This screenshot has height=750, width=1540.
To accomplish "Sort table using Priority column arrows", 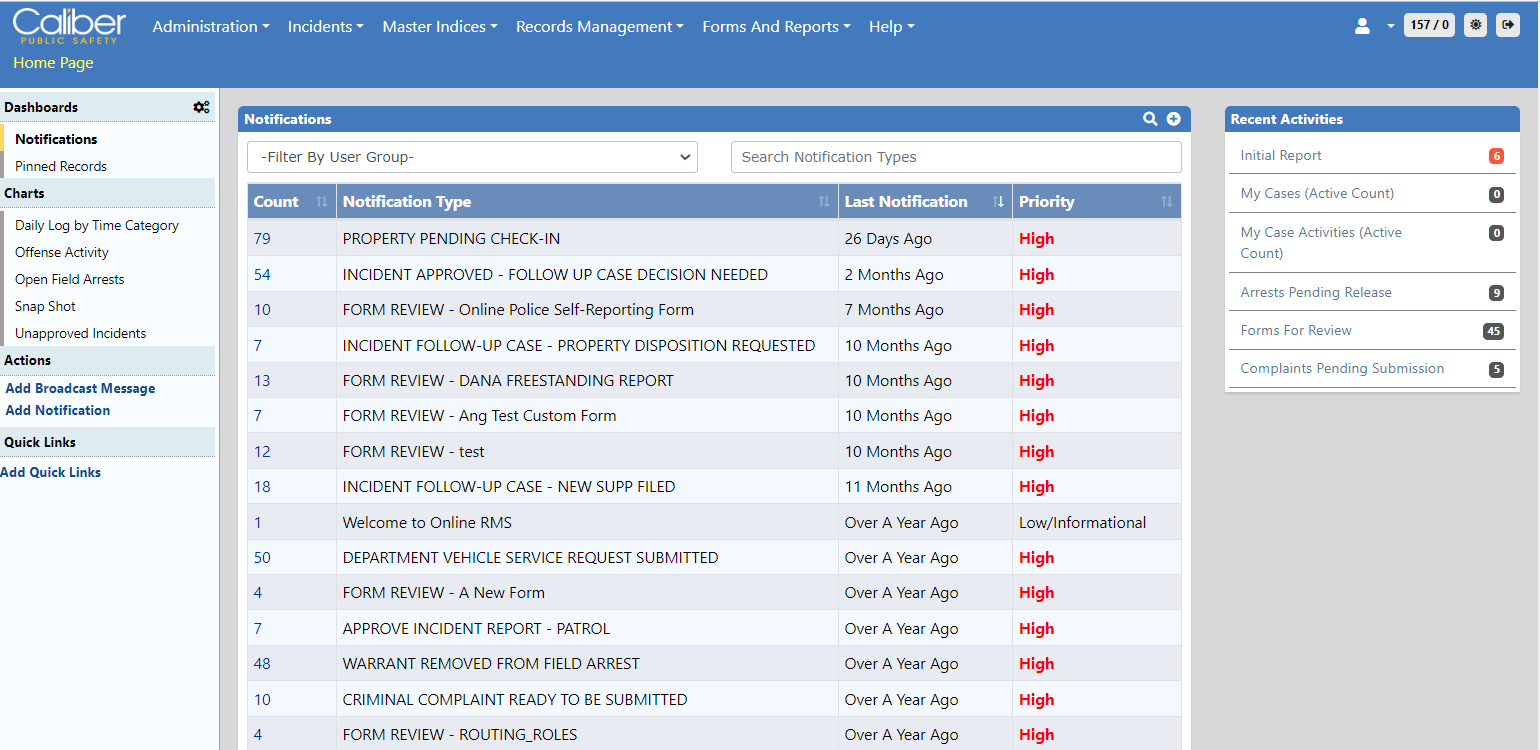I will (x=1166, y=202).
